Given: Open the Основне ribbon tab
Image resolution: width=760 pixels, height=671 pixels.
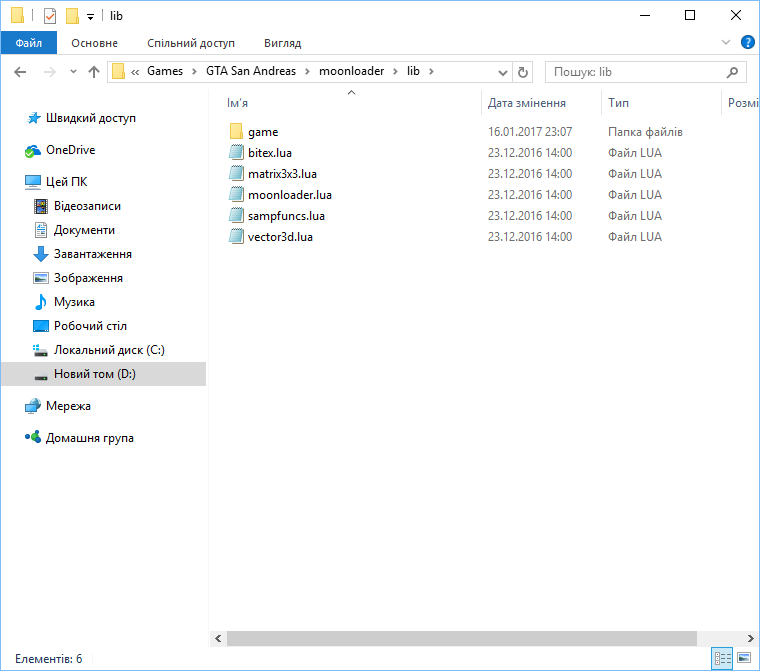Looking at the screenshot, I should 95,43.
